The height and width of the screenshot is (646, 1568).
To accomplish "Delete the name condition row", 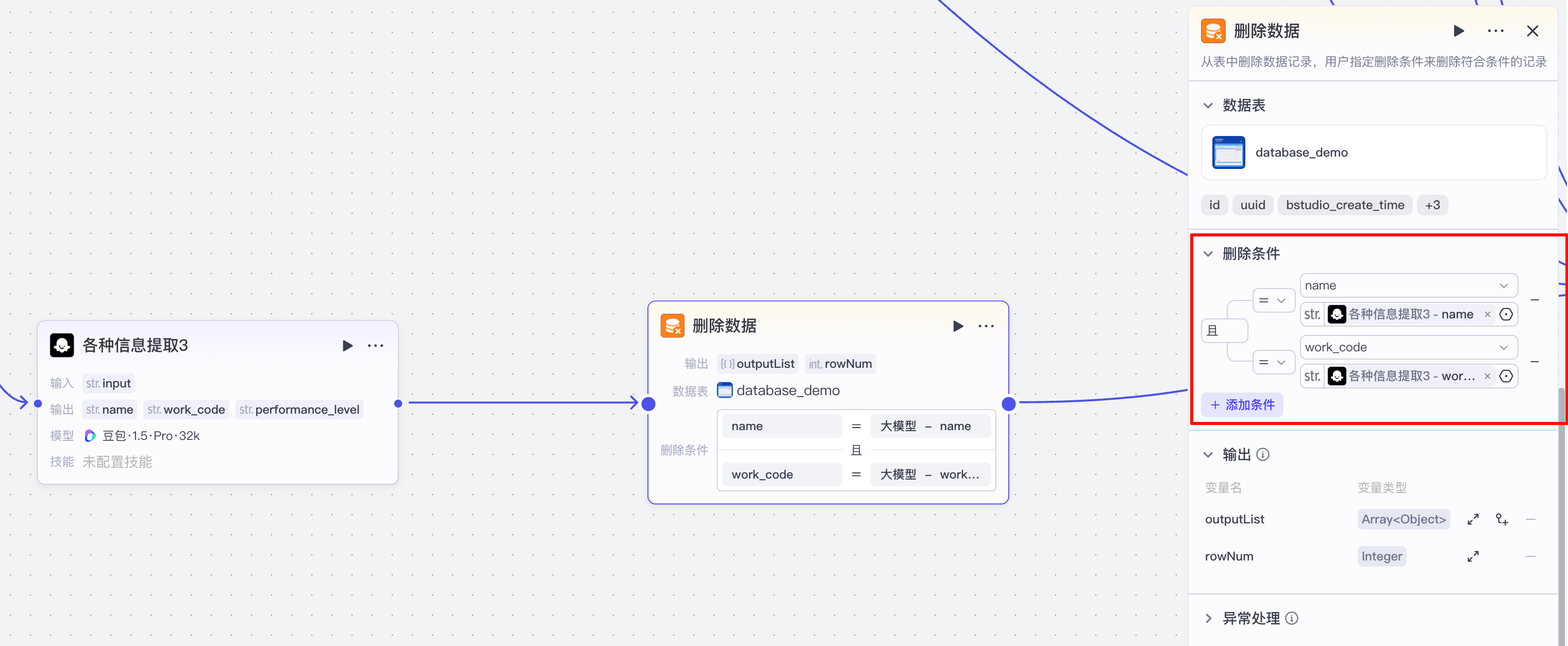I will pos(1534,300).
